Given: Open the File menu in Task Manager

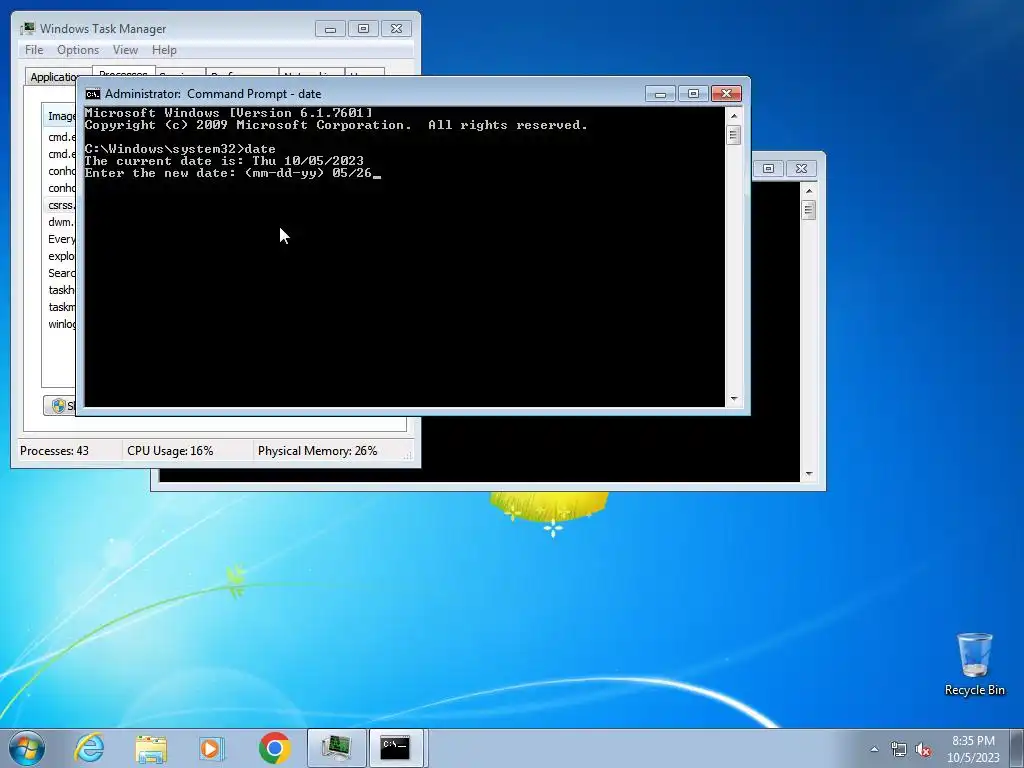Looking at the screenshot, I should tap(34, 50).
